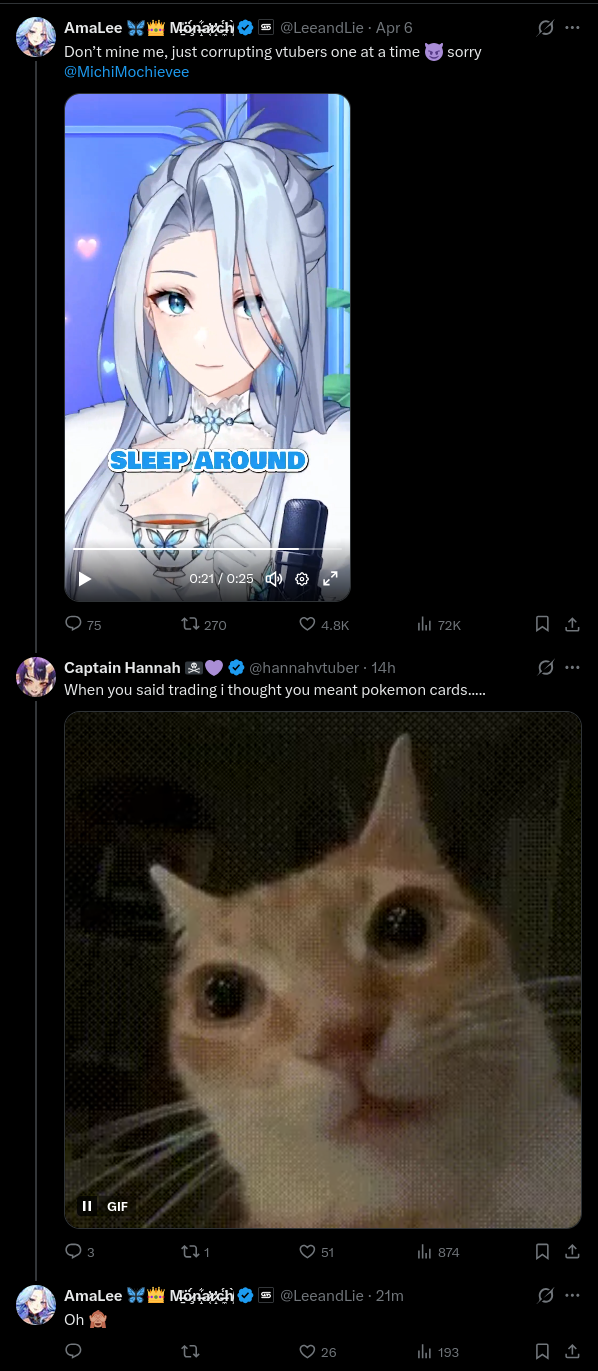This screenshot has width=598, height=1371.
Task: Mute the video with the speaker icon
Action: point(274,578)
